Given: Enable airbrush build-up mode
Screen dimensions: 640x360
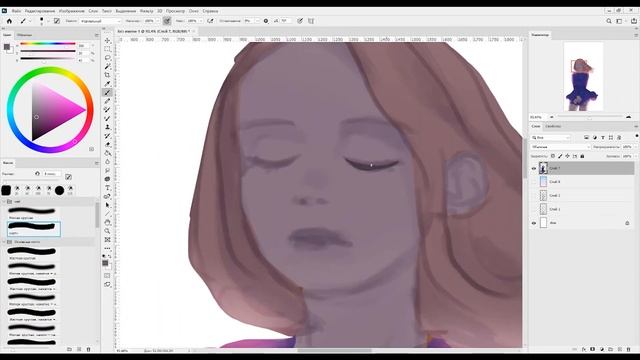Looking at the screenshot, I should pyautogui.click(x=210, y=21).
